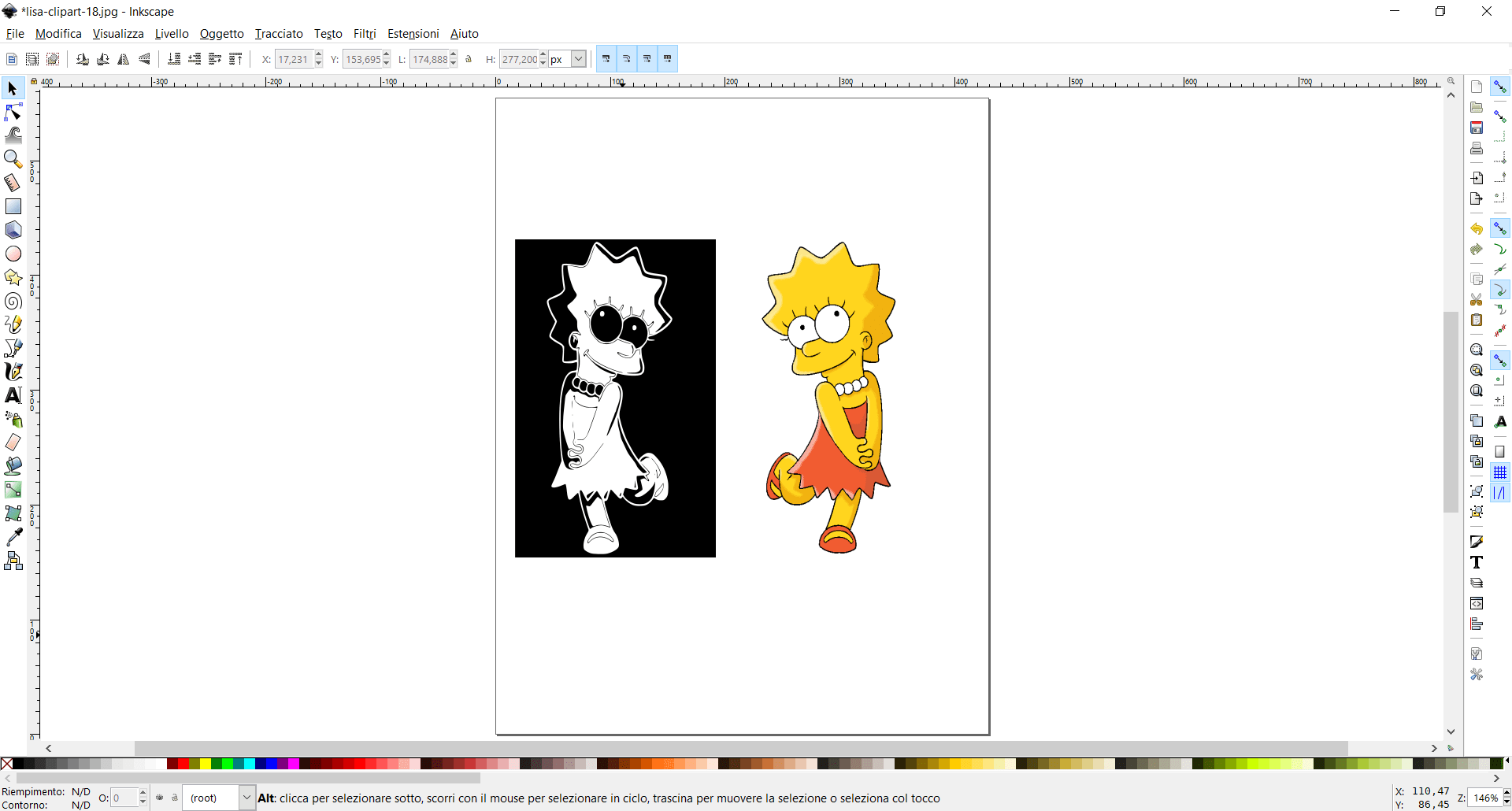The image size is (1512, 811).
Task: Increase zoom percentage spinner
Action: pos(1506,794)
